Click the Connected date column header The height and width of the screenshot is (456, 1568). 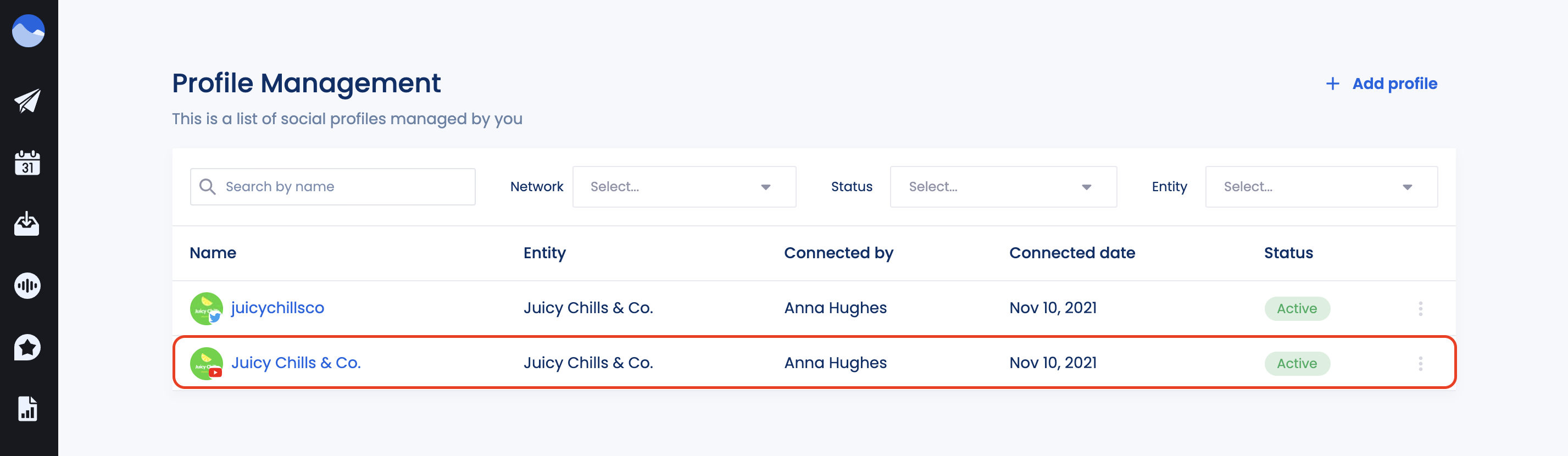pos(1072,253)
